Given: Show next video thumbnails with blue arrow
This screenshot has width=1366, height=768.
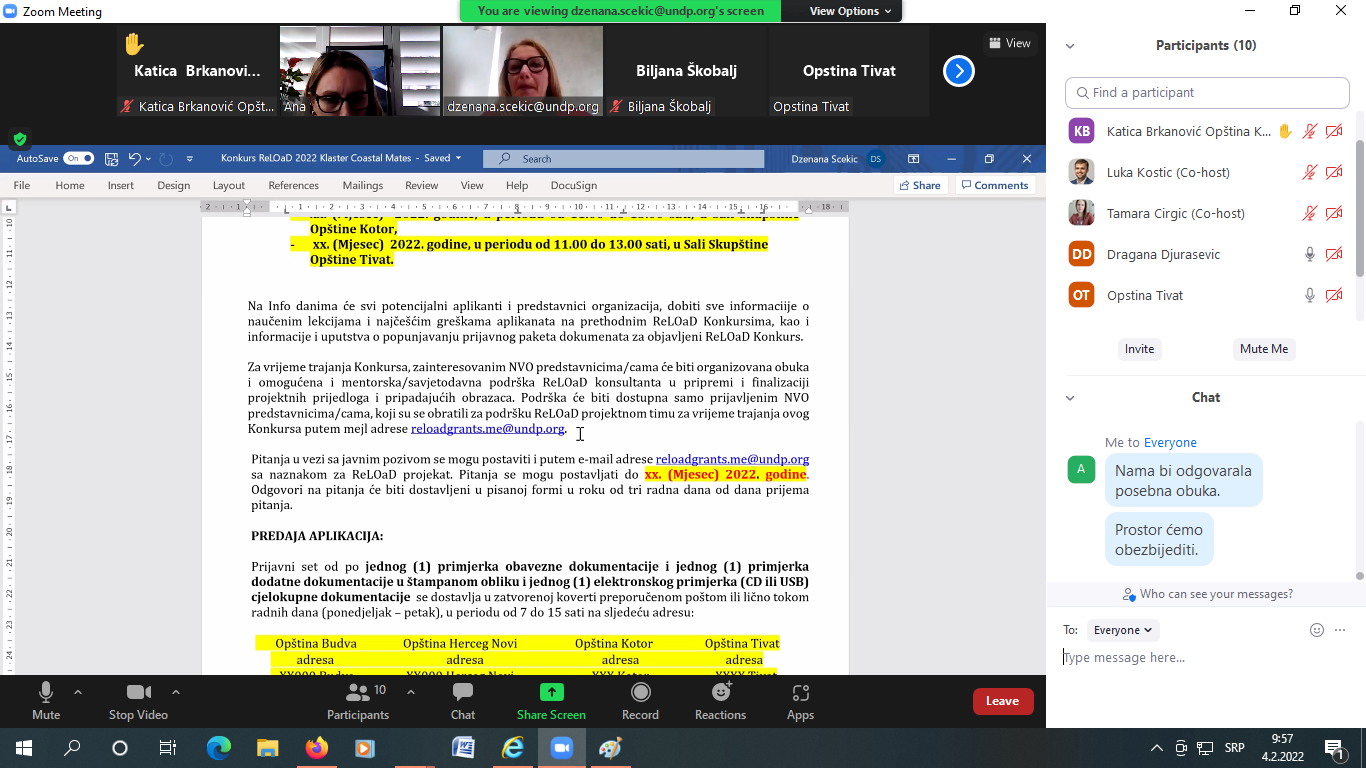Looking at the screenshot, I should (x=959, y=71).
